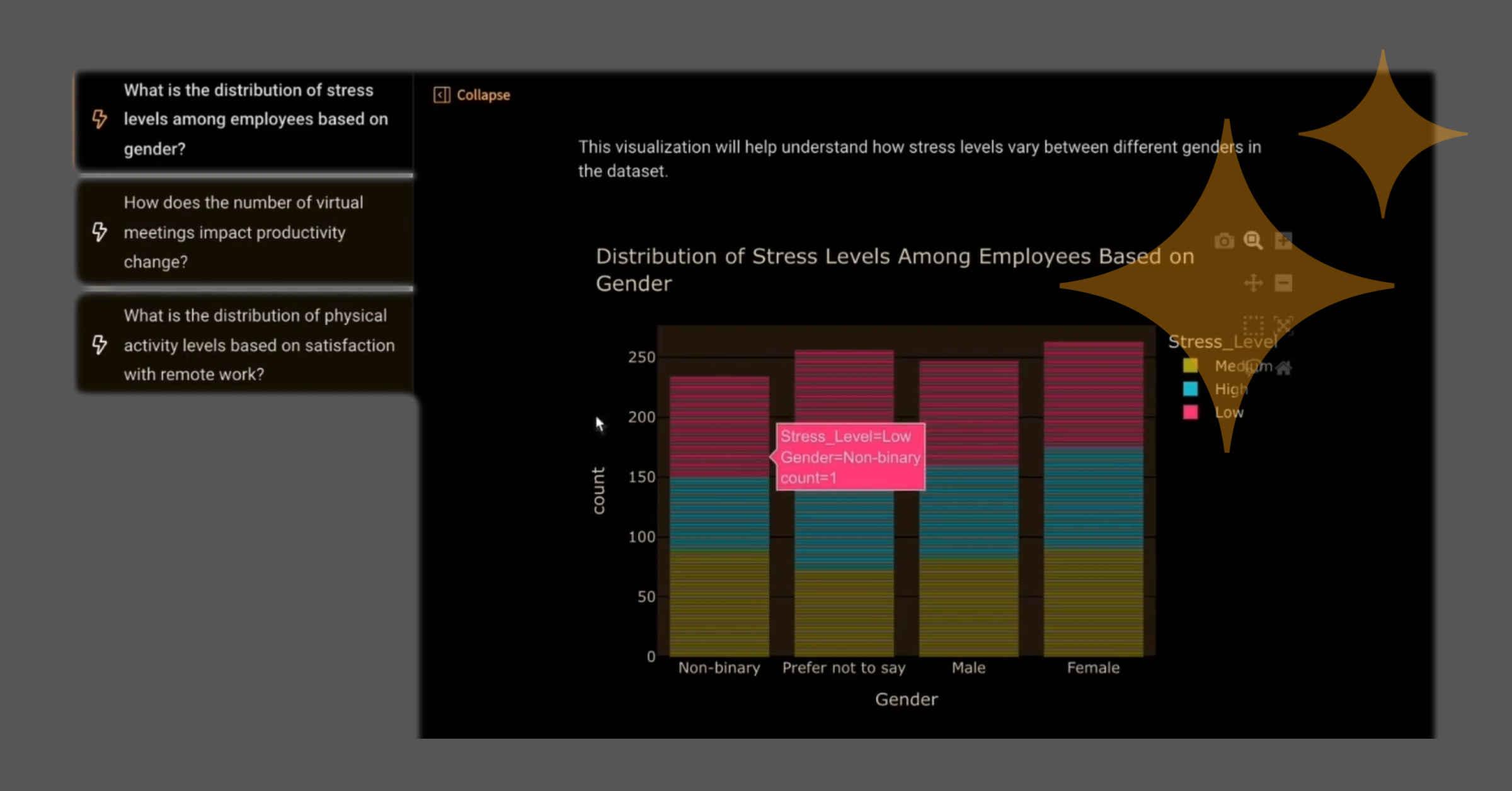Open the physical activity satisfaction question
This screenshot has height=791, width=1512.
pos(244,344)
